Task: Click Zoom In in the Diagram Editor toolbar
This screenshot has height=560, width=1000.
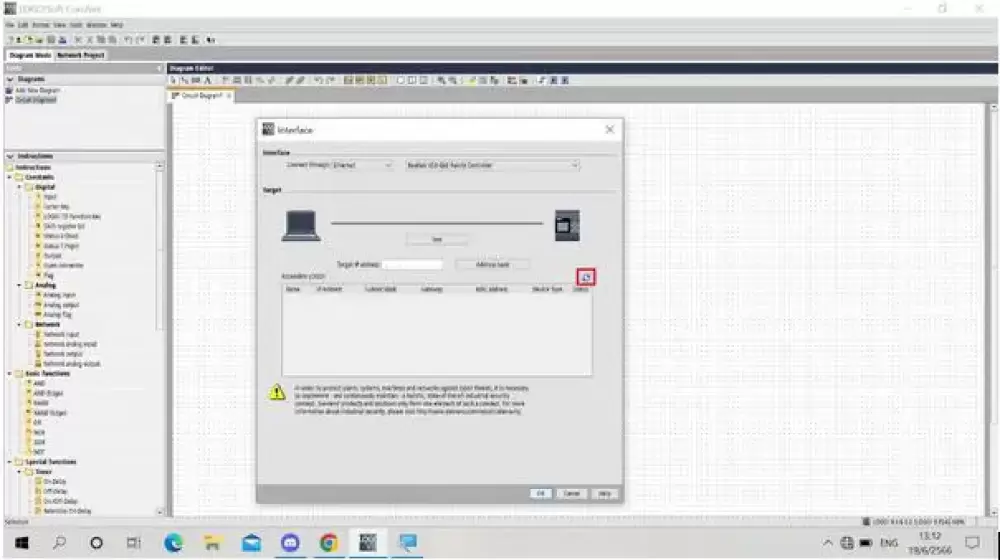Action: 441,80
